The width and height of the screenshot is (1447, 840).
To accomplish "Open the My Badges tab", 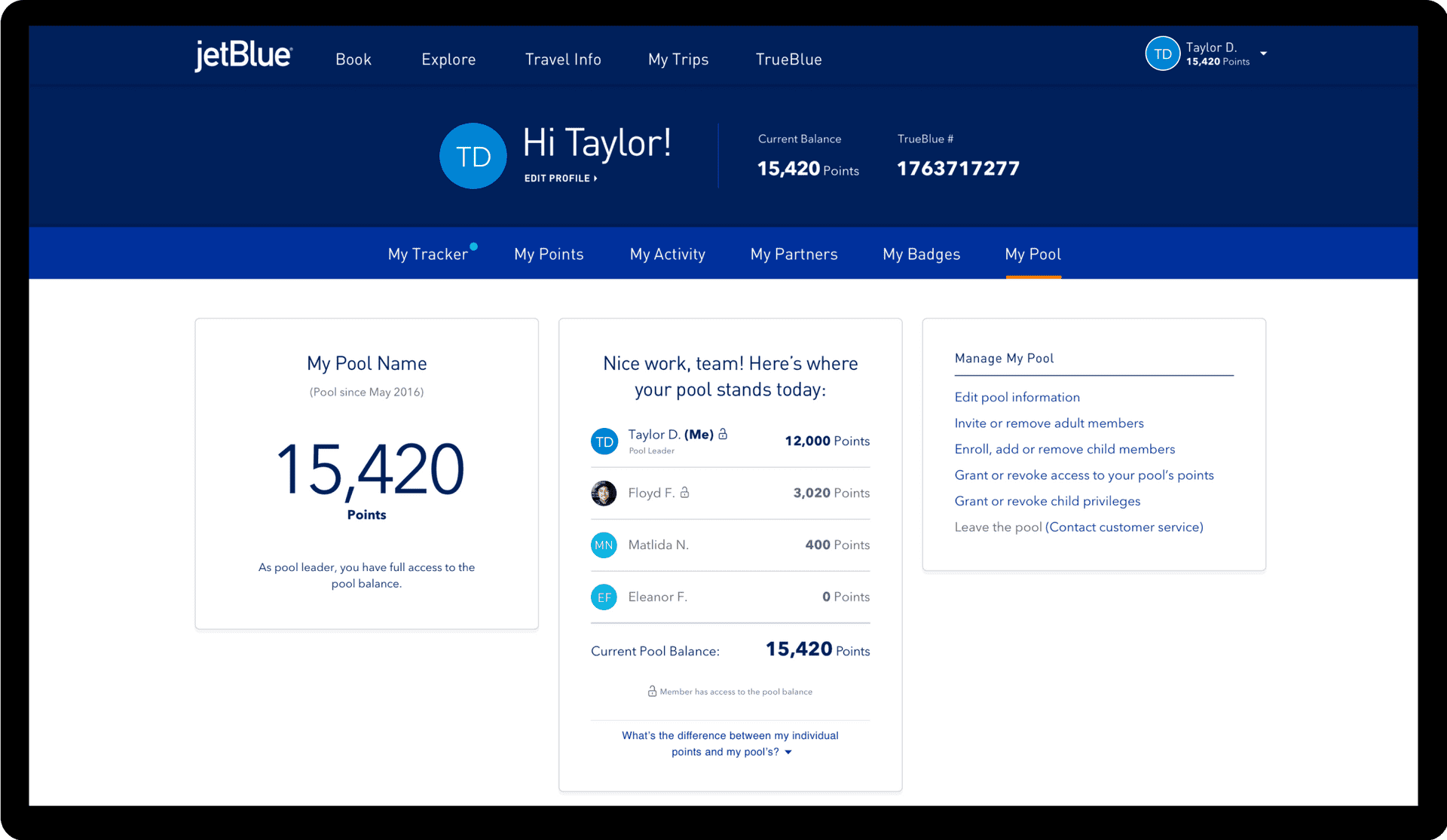I will tap(921, 255).
